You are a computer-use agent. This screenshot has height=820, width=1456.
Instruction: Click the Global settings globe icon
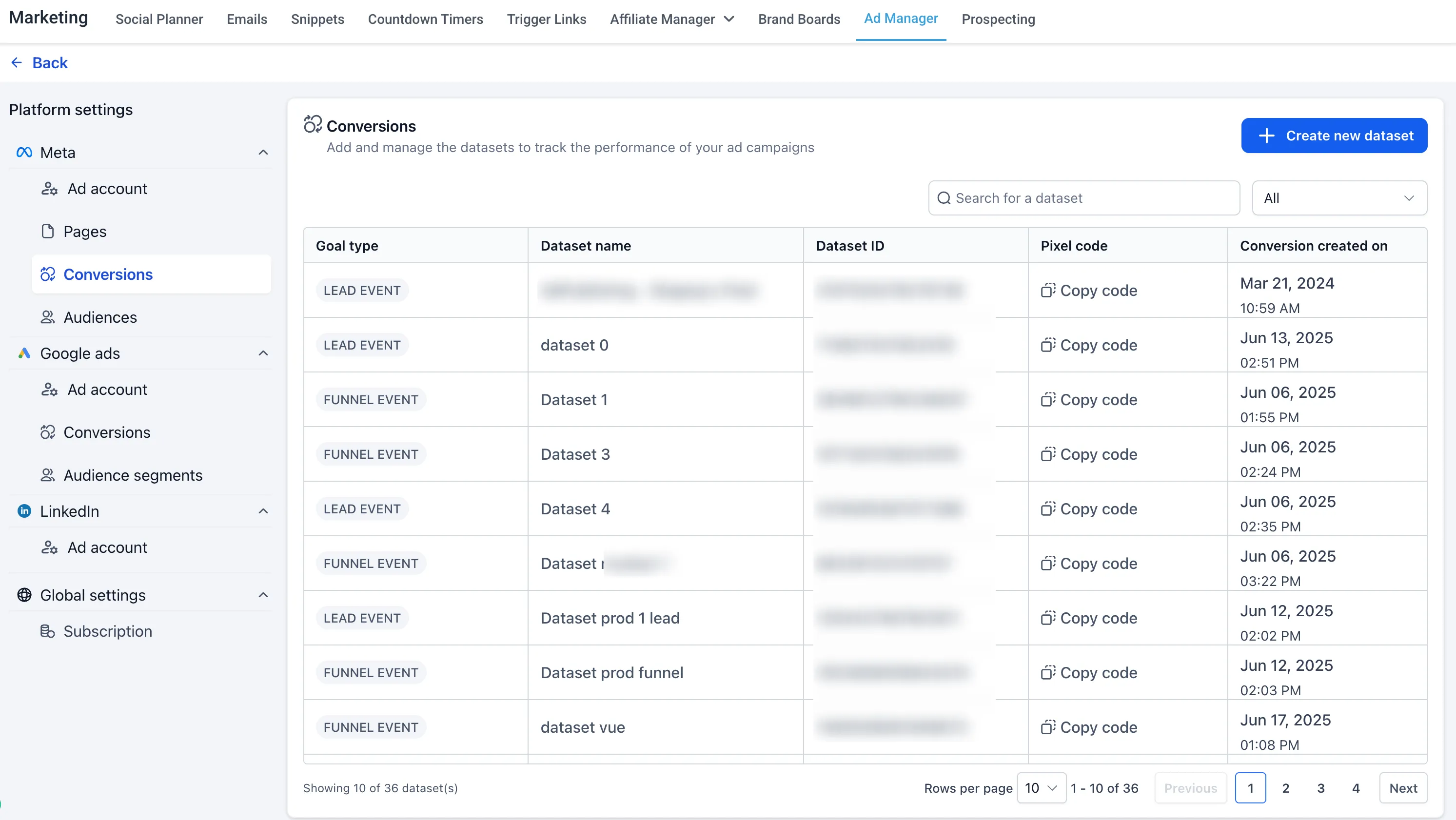click(x=24, y=595)
